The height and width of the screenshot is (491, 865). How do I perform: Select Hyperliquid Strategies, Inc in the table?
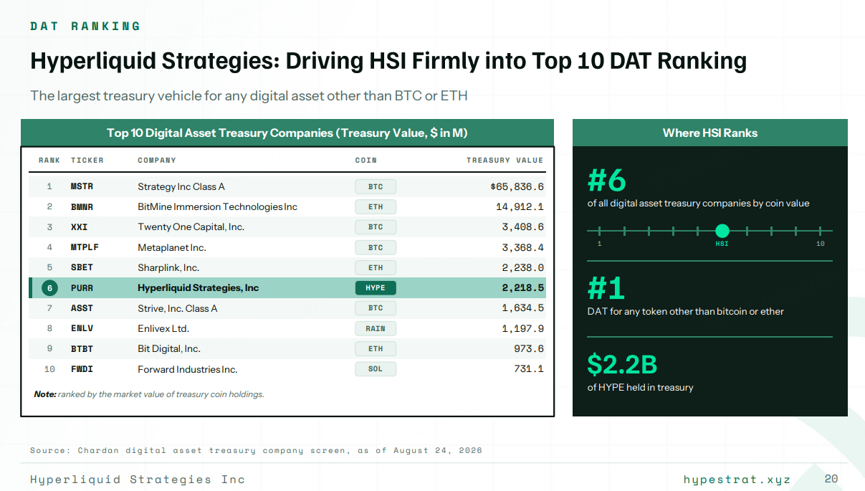click(x=198, y=288)
